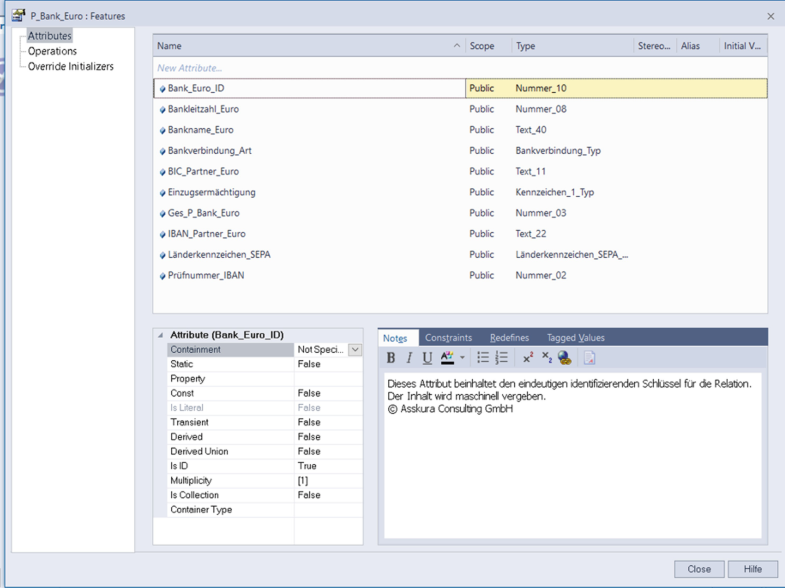The width and height of the screenshot is (785, 588).
Task: Click the Initial V... column header
Action: click(x=743, y=46)
